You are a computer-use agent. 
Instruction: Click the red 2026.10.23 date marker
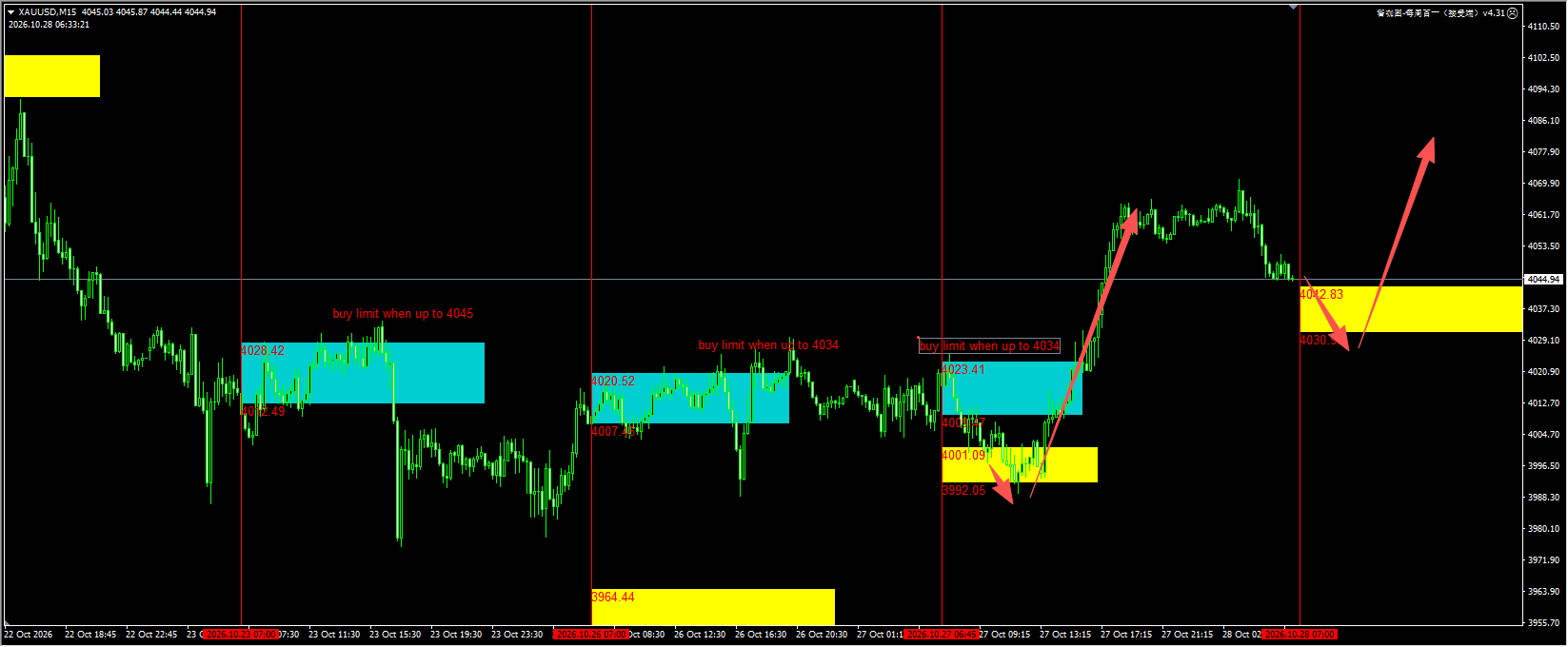click(x=241, y=634)
